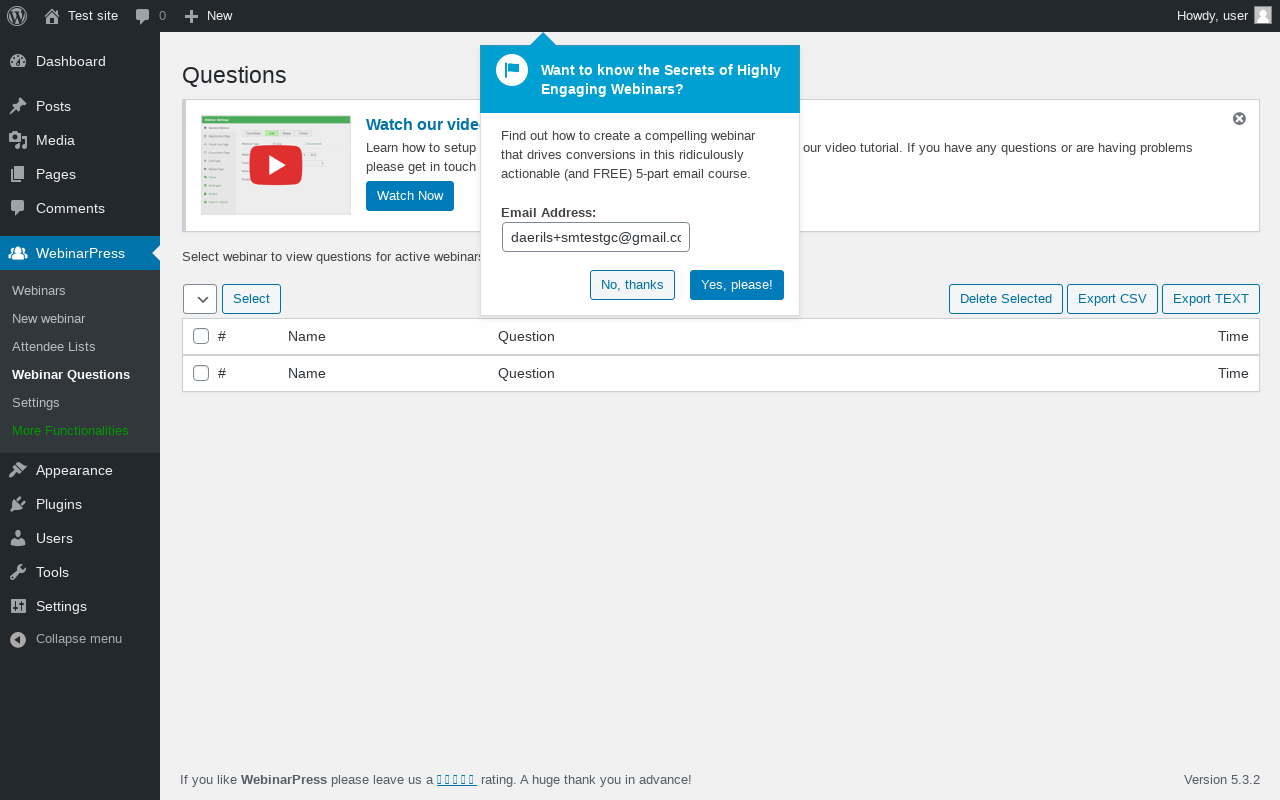Dismiss the video notice with X icon

[x=1239, y=118]
